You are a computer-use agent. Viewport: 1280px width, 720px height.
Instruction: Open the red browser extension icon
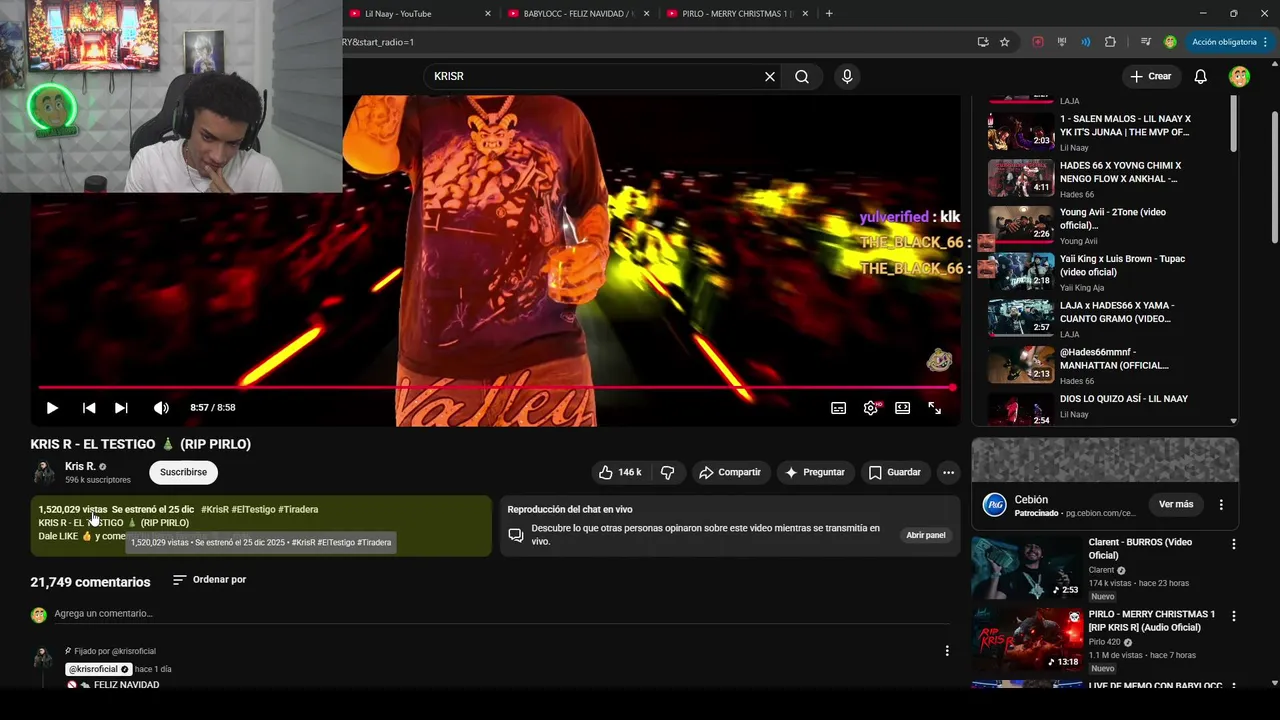point(1038,42)
